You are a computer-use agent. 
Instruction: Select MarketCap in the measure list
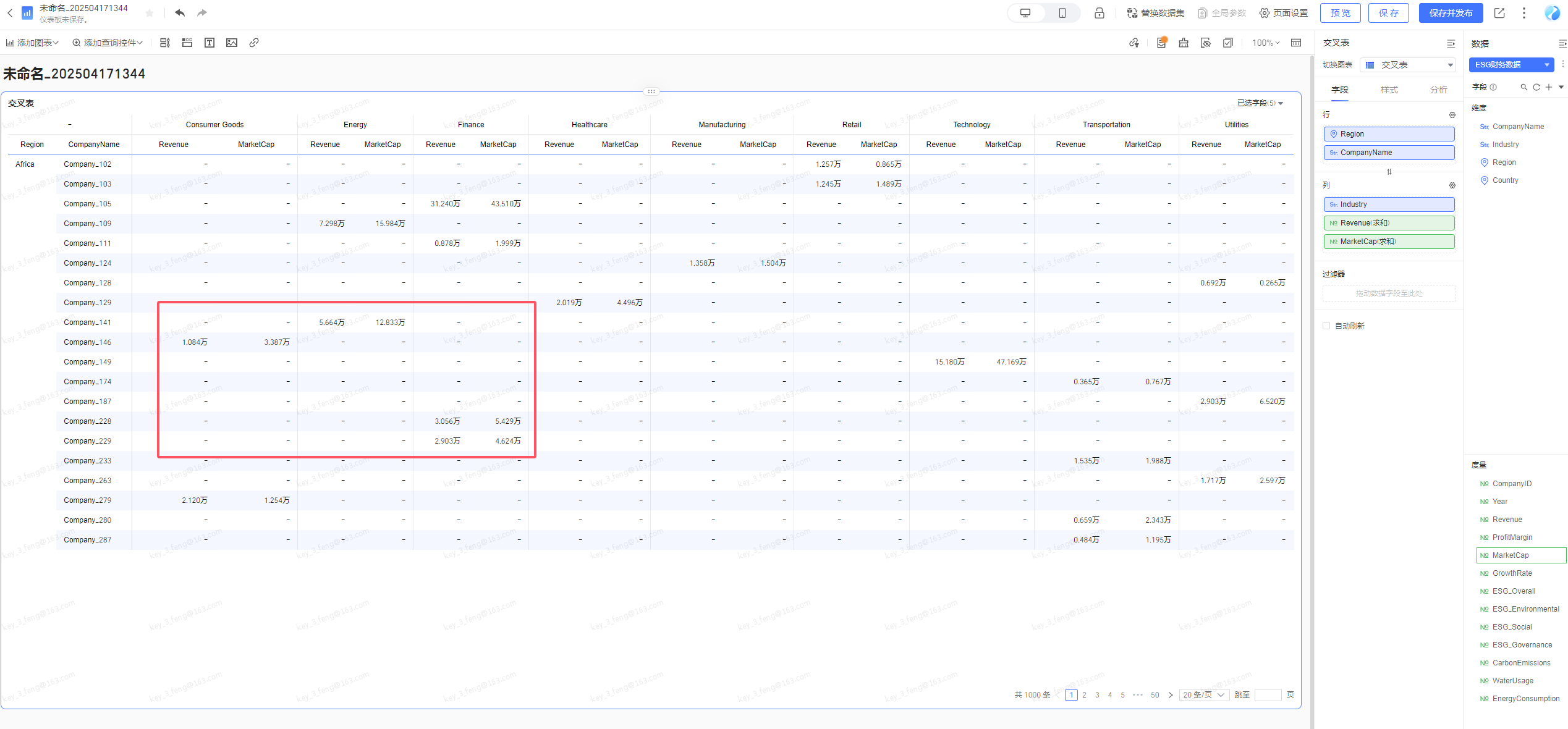(x=1521, y=555)
